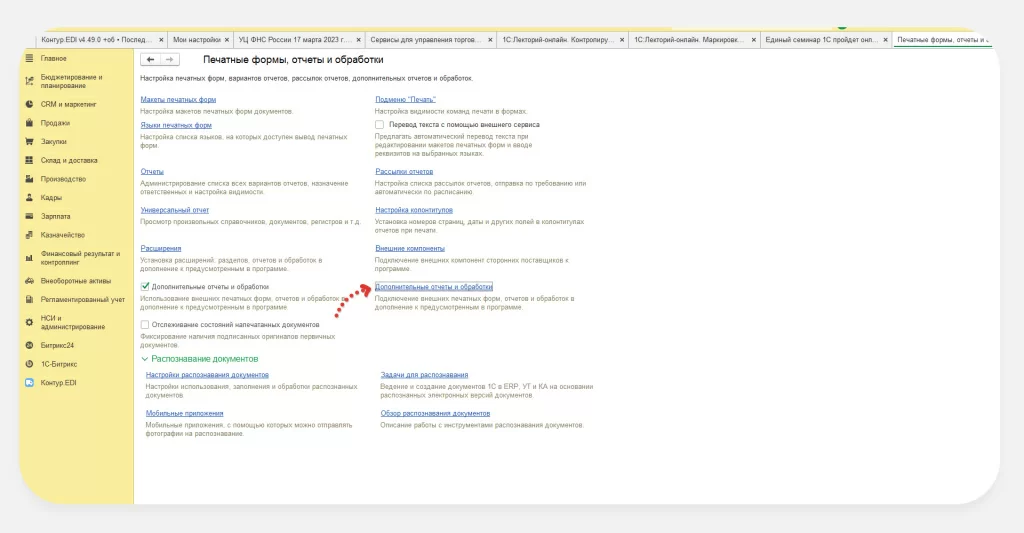Viewport: 1024px width, 533px height.
Task: Open the Производство factory icon
Action: pos(30,179)
